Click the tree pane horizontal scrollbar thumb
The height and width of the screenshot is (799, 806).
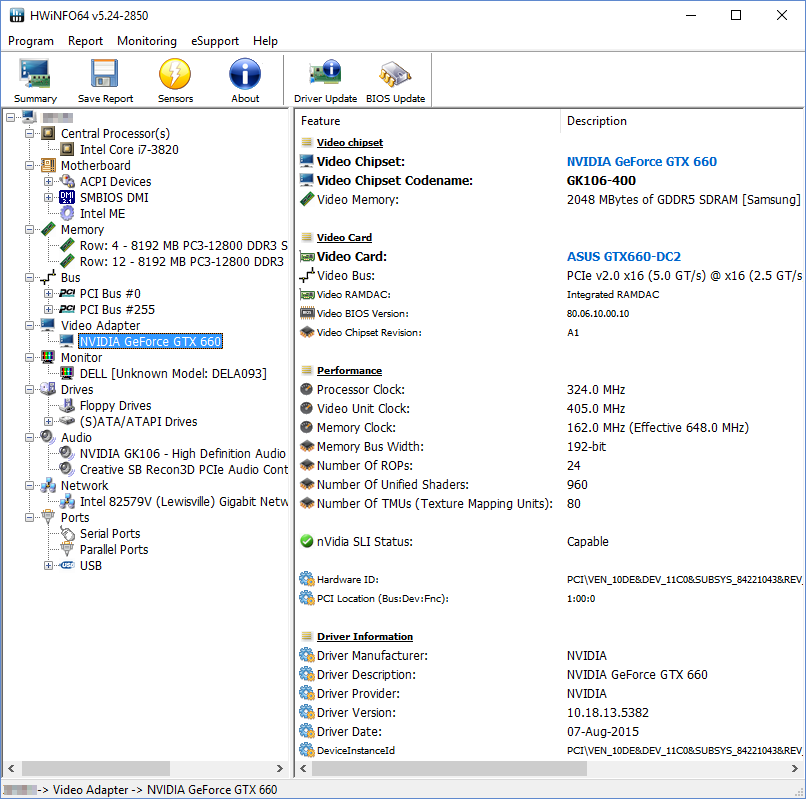click(96, 768)
